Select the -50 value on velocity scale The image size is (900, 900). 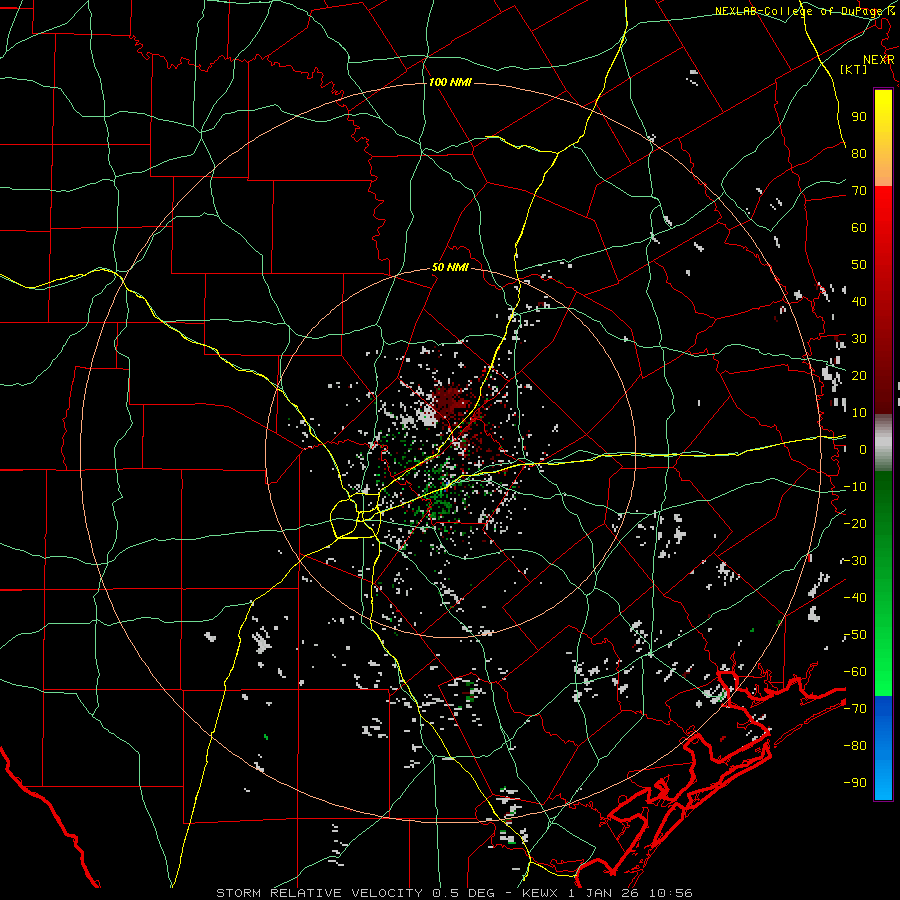click(855, 635)
